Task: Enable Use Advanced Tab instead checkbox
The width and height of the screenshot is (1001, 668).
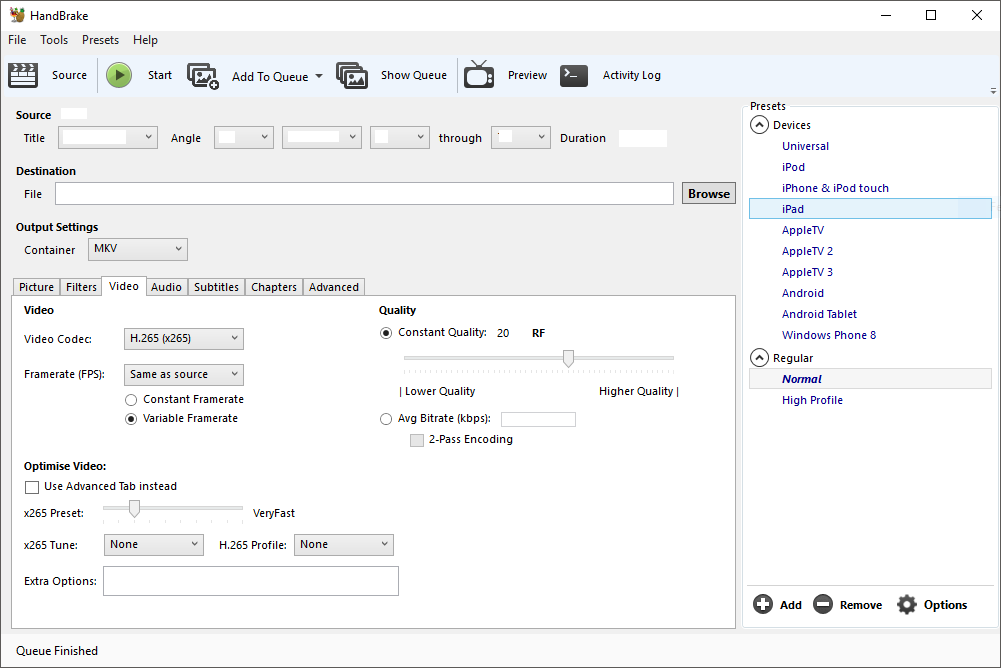Action: 32,487
